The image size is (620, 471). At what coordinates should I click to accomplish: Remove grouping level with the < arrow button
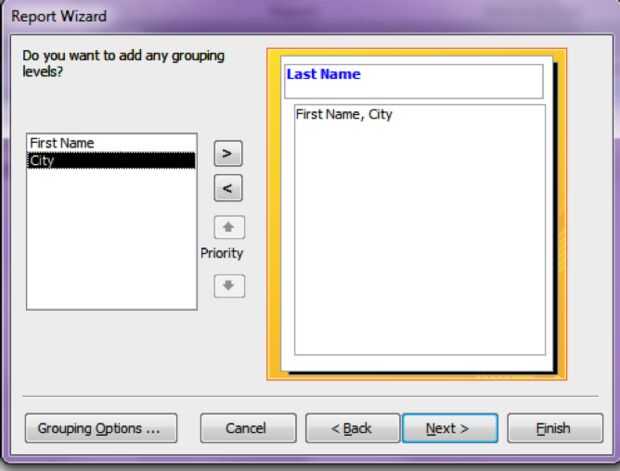click(x=228, y=188)
